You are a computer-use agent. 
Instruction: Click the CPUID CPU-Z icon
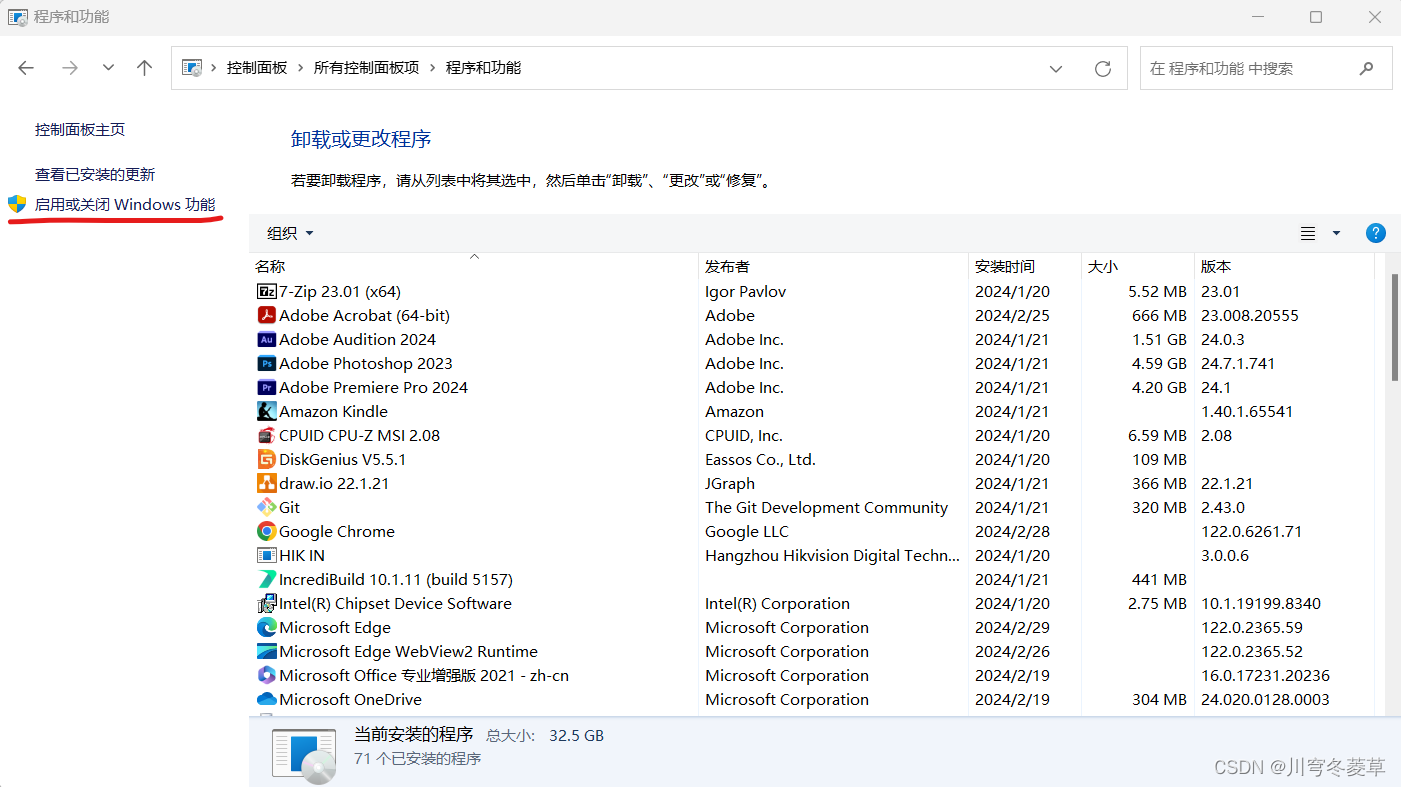(x=266, y=436)
